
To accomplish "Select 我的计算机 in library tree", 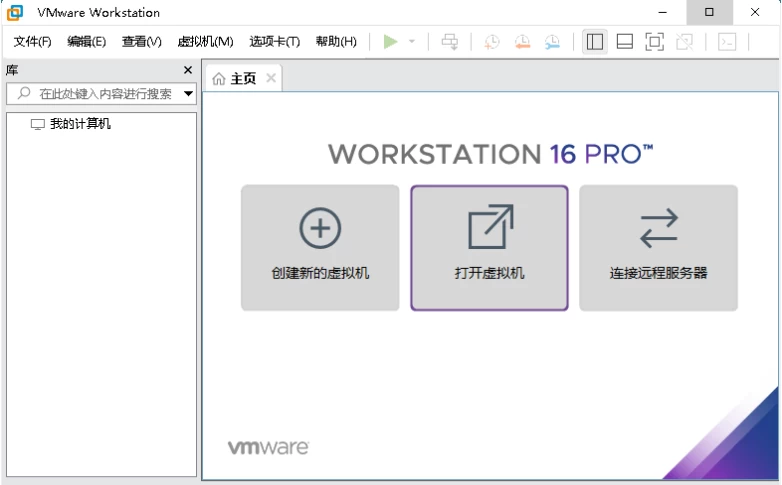I will 80,124.
